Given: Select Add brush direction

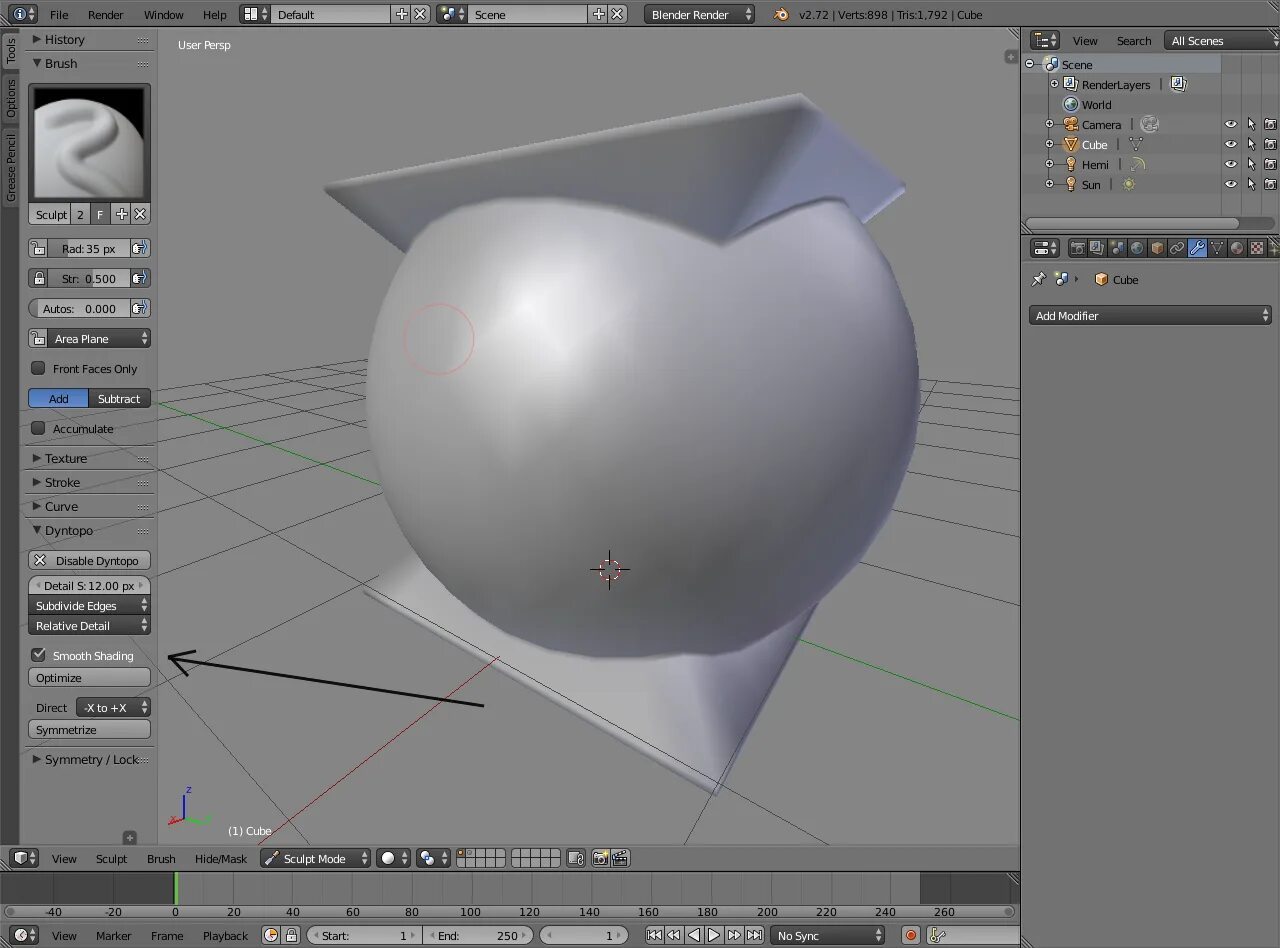Looking at the screenshot, I should 59,398.
